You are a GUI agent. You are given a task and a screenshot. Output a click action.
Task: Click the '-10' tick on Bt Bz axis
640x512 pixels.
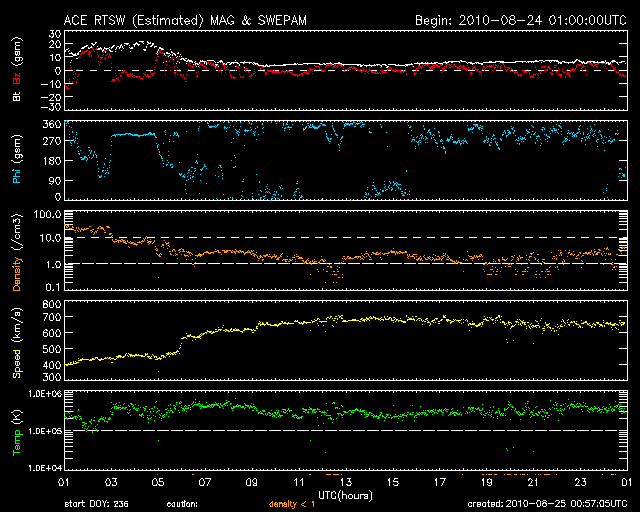pos(51,85)
